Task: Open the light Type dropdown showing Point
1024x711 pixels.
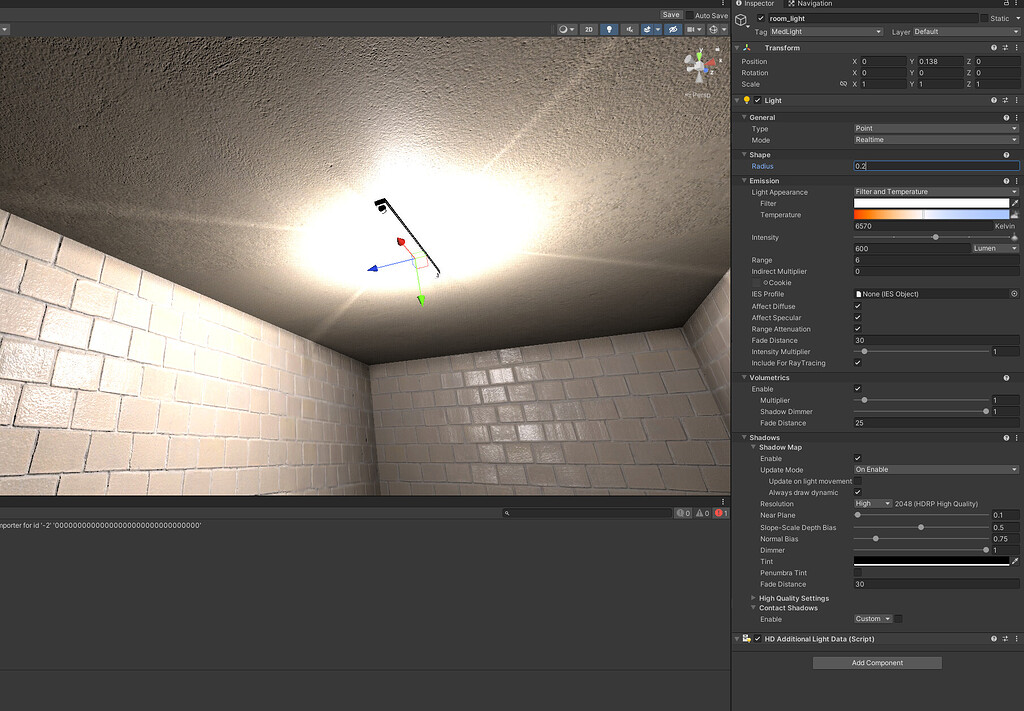Action: coord(935,128)
